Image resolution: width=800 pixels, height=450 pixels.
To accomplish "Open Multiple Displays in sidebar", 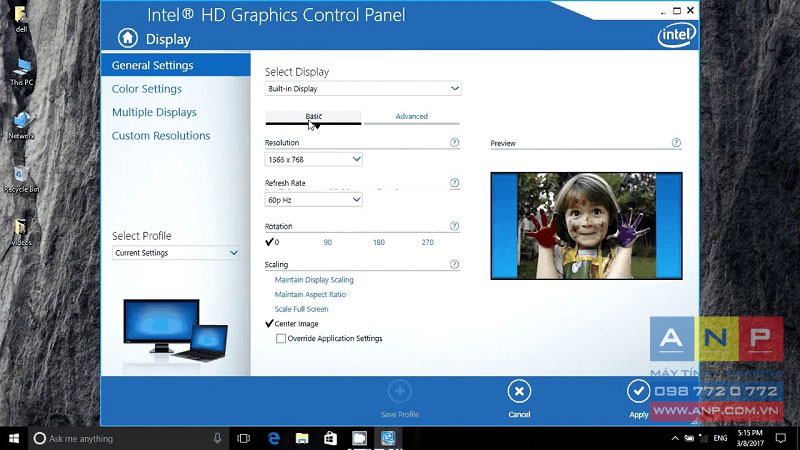I will pos(154,112).
